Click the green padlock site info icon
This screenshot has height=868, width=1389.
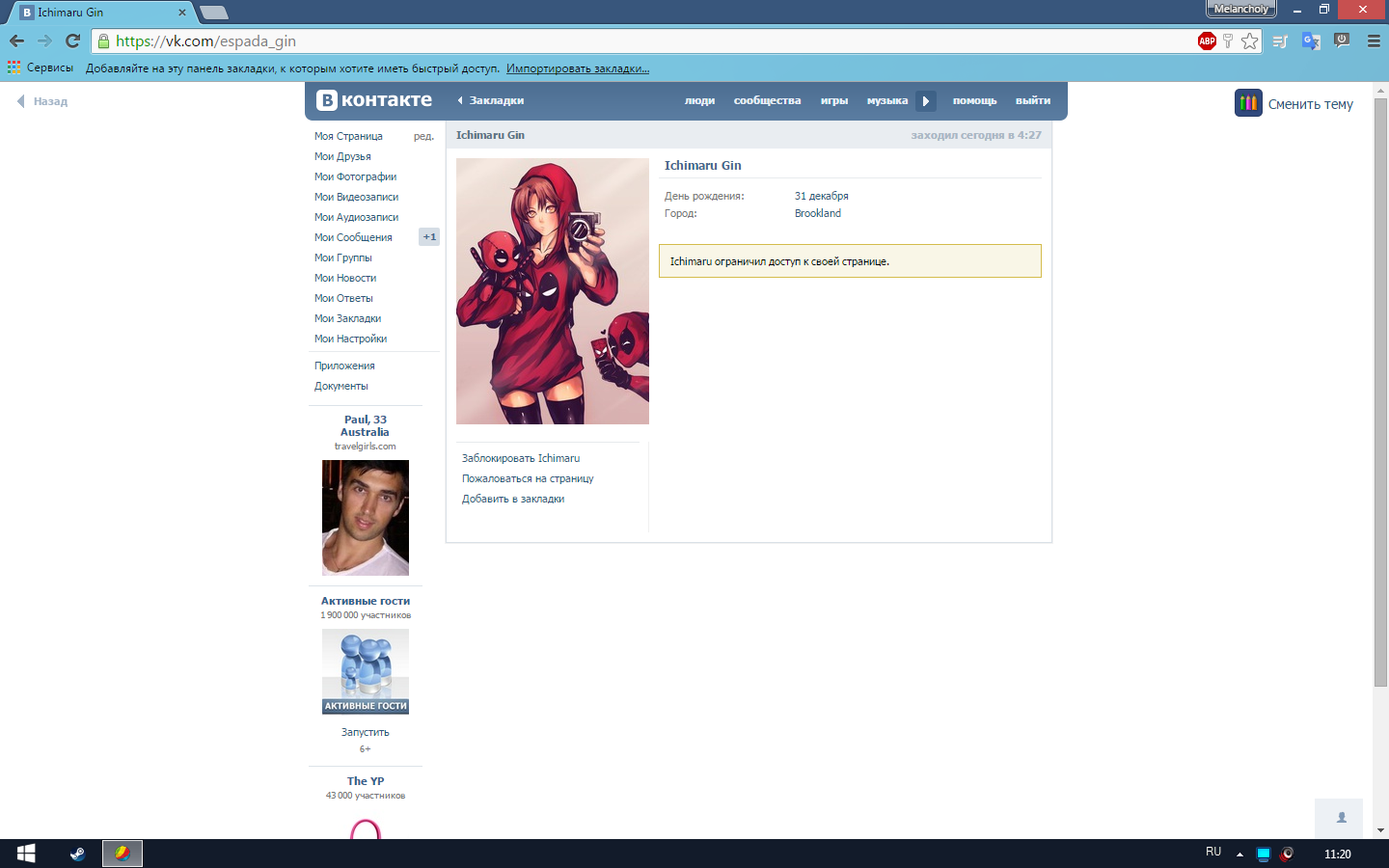[x=103, y=41]
